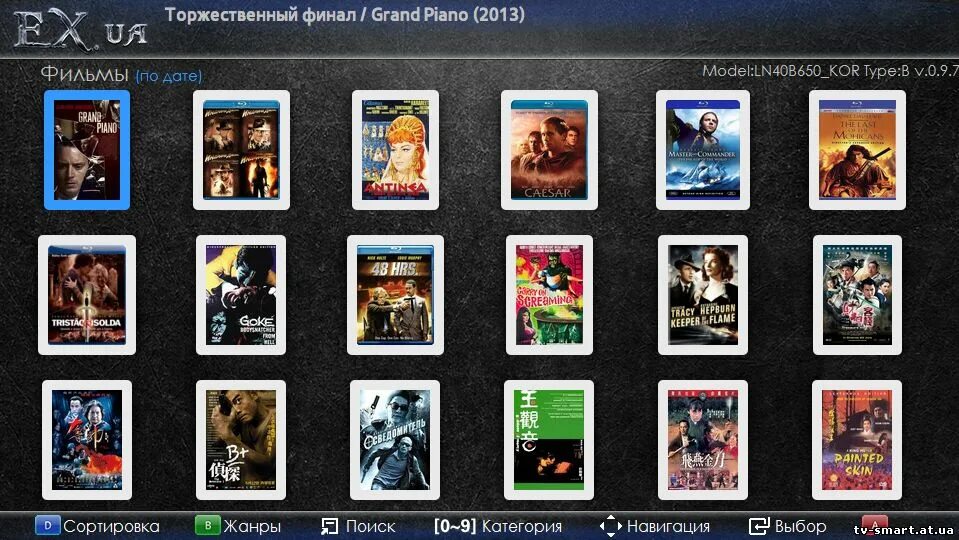Click the [0~9] Категория label

click(498, 526)
